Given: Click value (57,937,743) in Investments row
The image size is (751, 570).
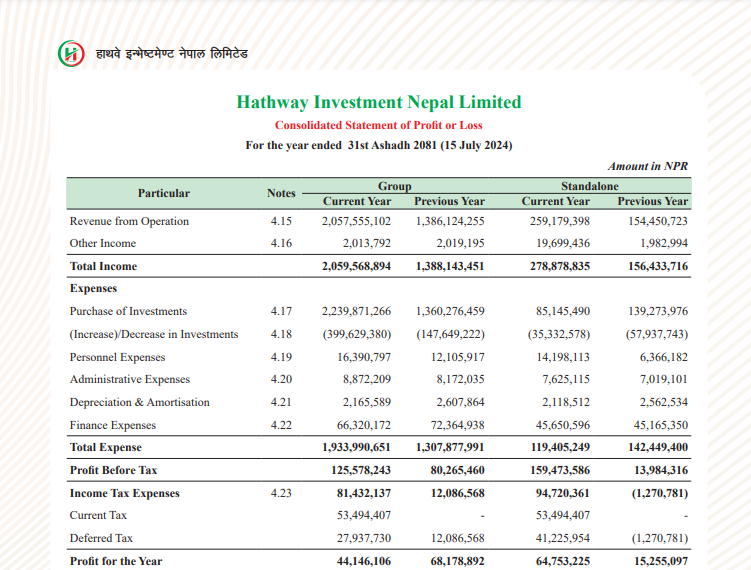Looking at the screenshot, I should coord(657,334).
